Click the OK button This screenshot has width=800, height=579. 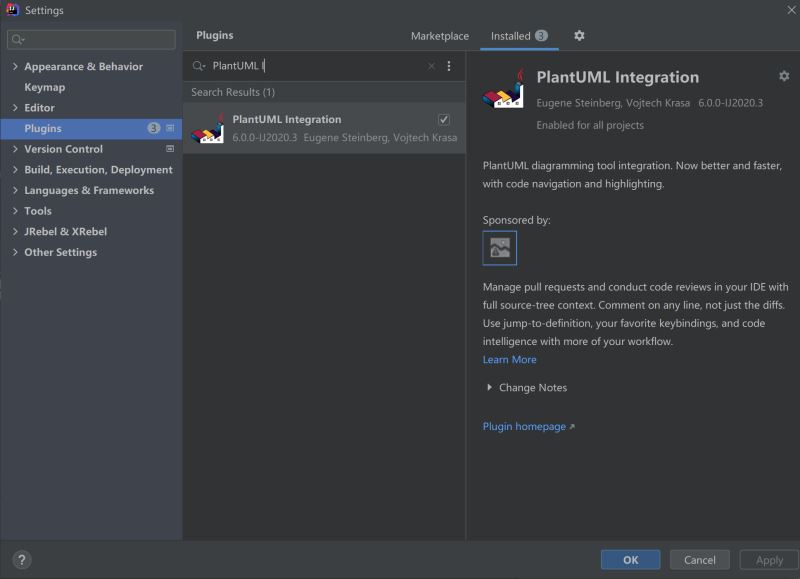[631, 560]
